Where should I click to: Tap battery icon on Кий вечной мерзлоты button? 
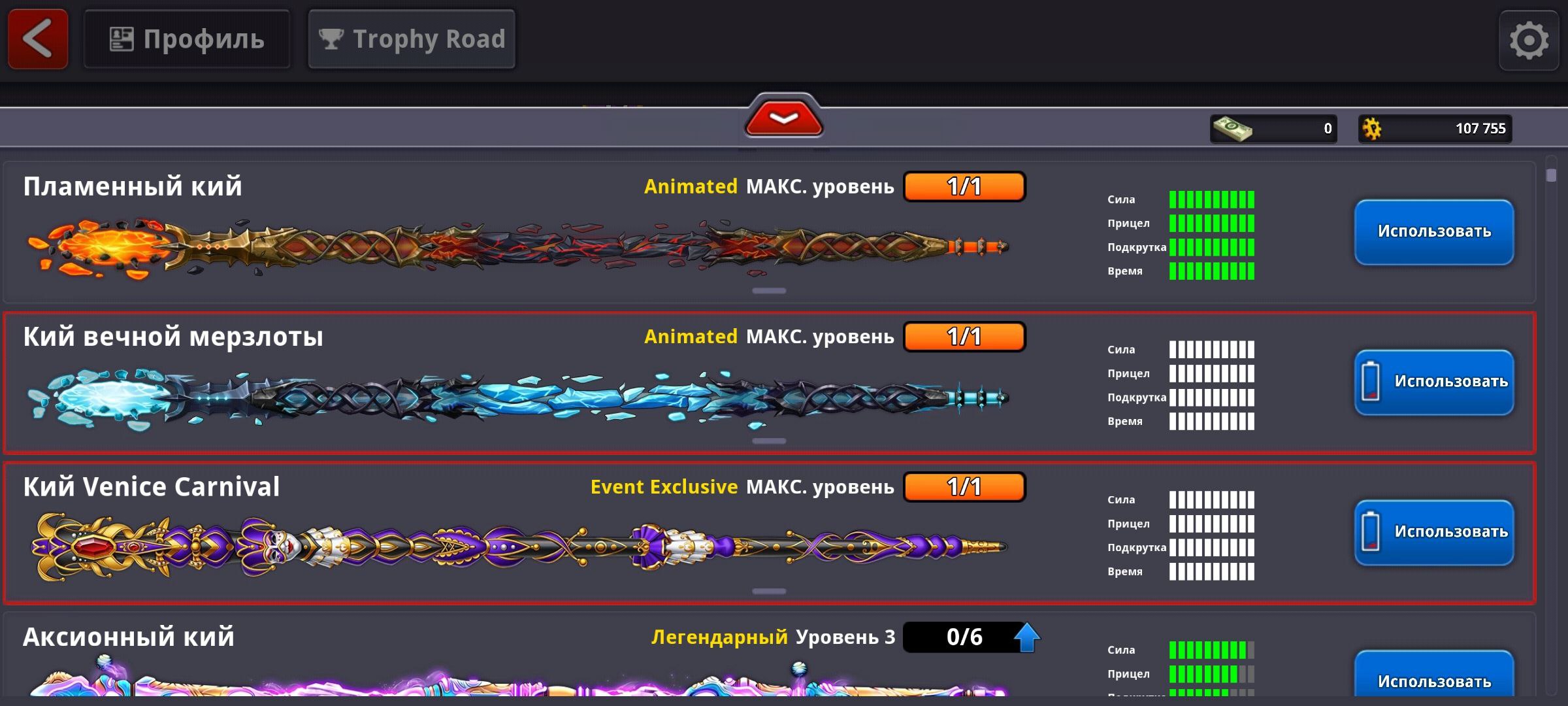click(x=1370, y=381)
